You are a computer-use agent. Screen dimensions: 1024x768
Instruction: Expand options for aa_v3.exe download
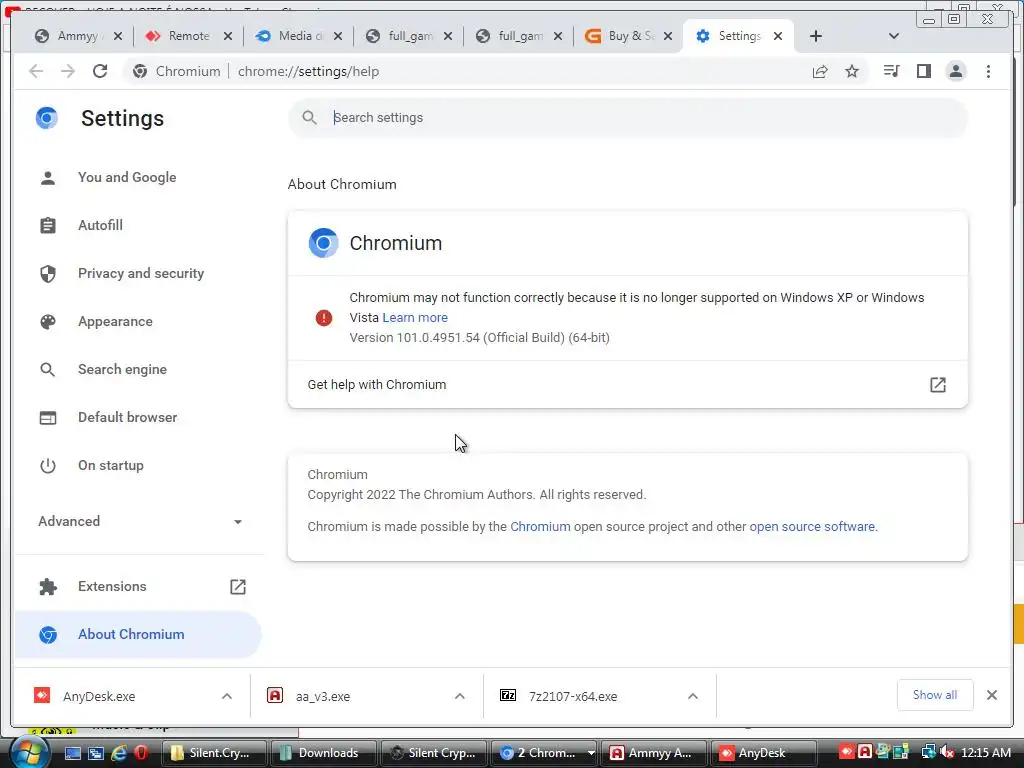coord(460,696)
